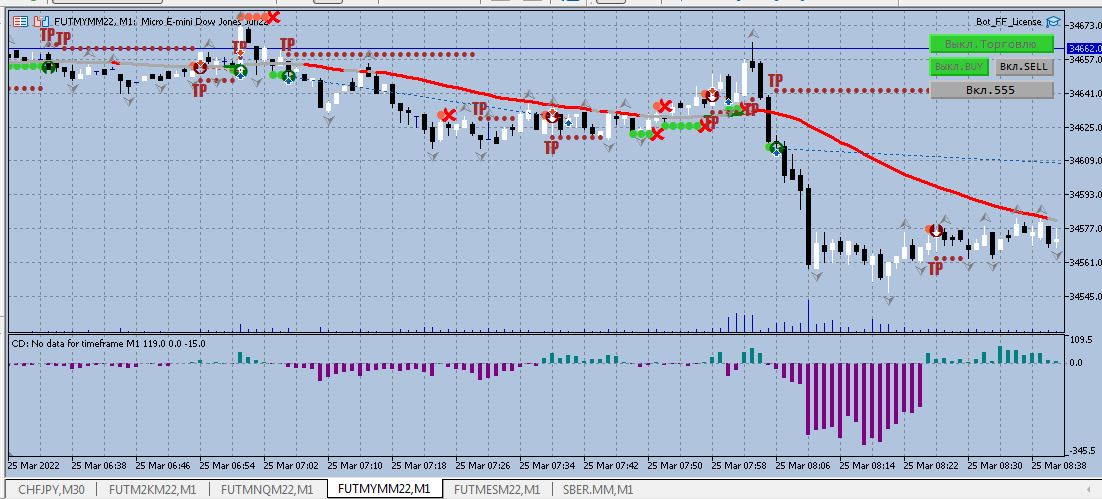The width and height of the screenshot is (1102, 499).
Task: Open the one-click trading panel icon
Action: click(20, 22)
